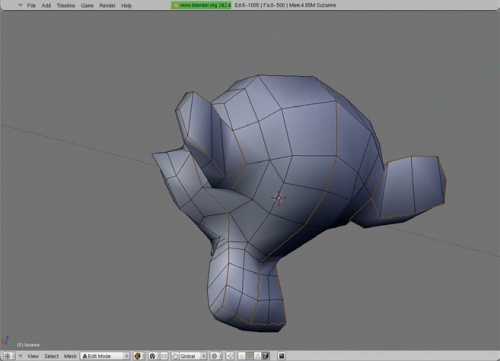Open the viewport Select menu
The image size is (500, 361).
click(x=51, y=356)
